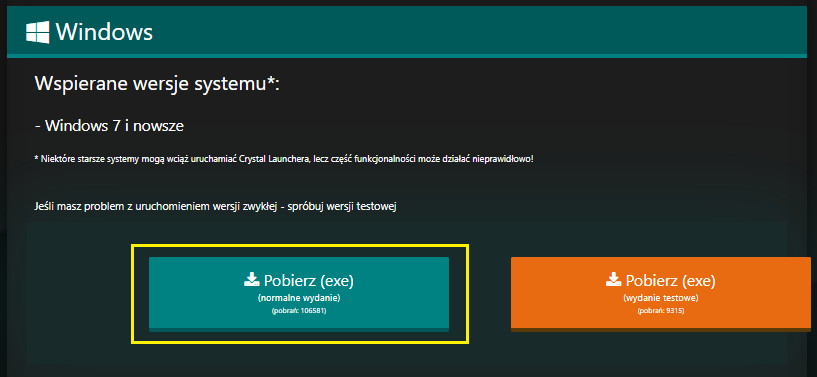Click the "pobrań: 106581" download counter

(x=299, y=311)
